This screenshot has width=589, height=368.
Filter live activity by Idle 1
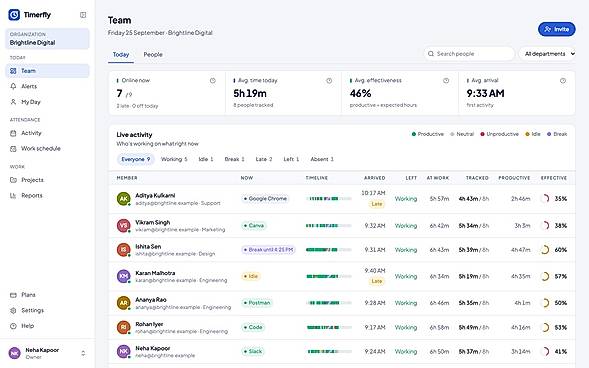(205, 159)
